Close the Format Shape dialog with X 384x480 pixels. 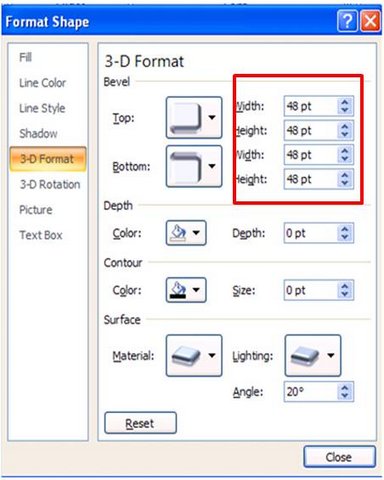pos(370,22)
